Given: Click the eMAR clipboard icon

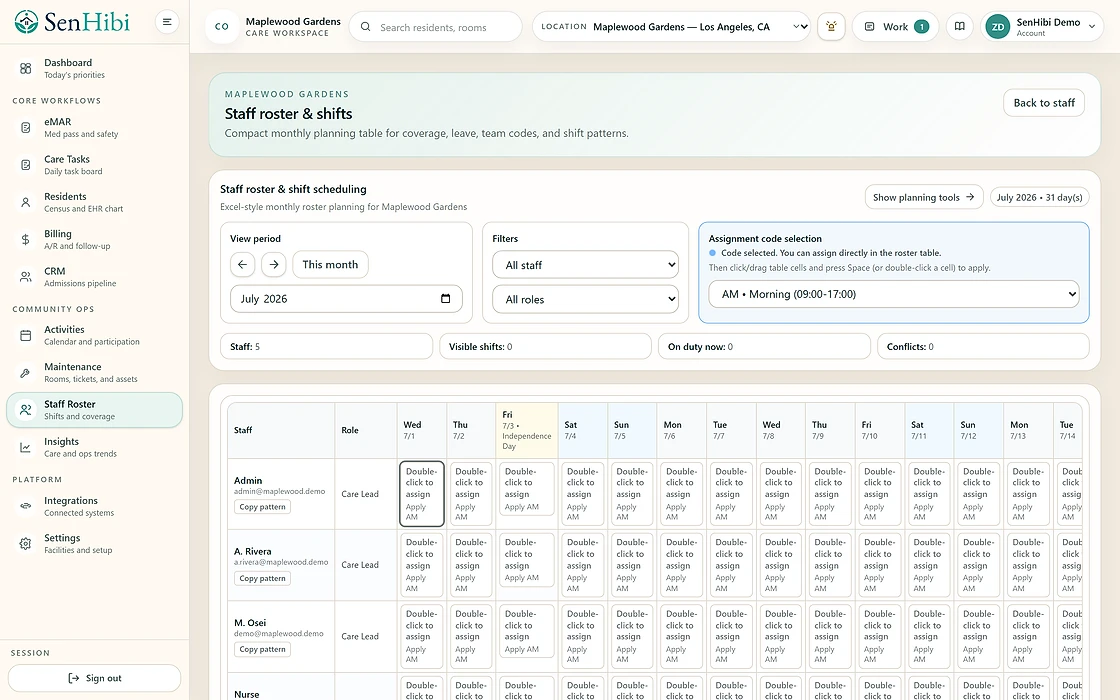Looking at the screenshot, I should click(26, 128).
